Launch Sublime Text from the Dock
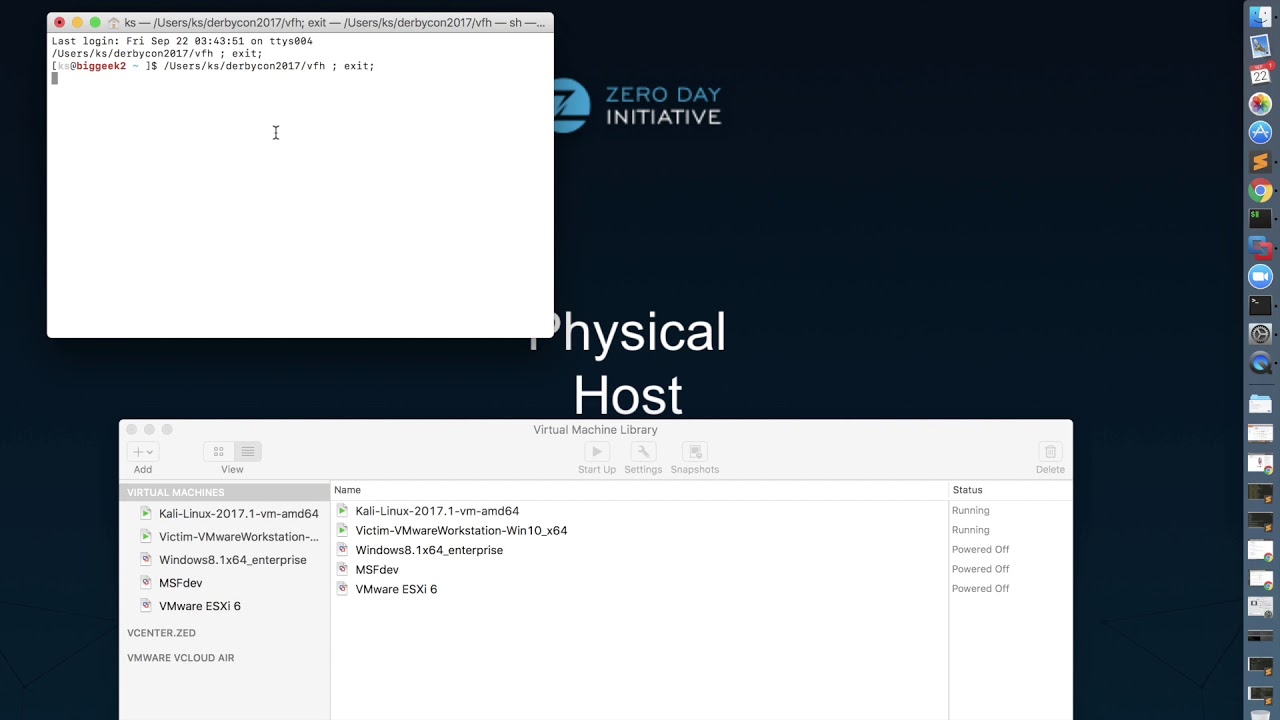This screenshot has height=720, width=1280. [x=1260, y=161]
